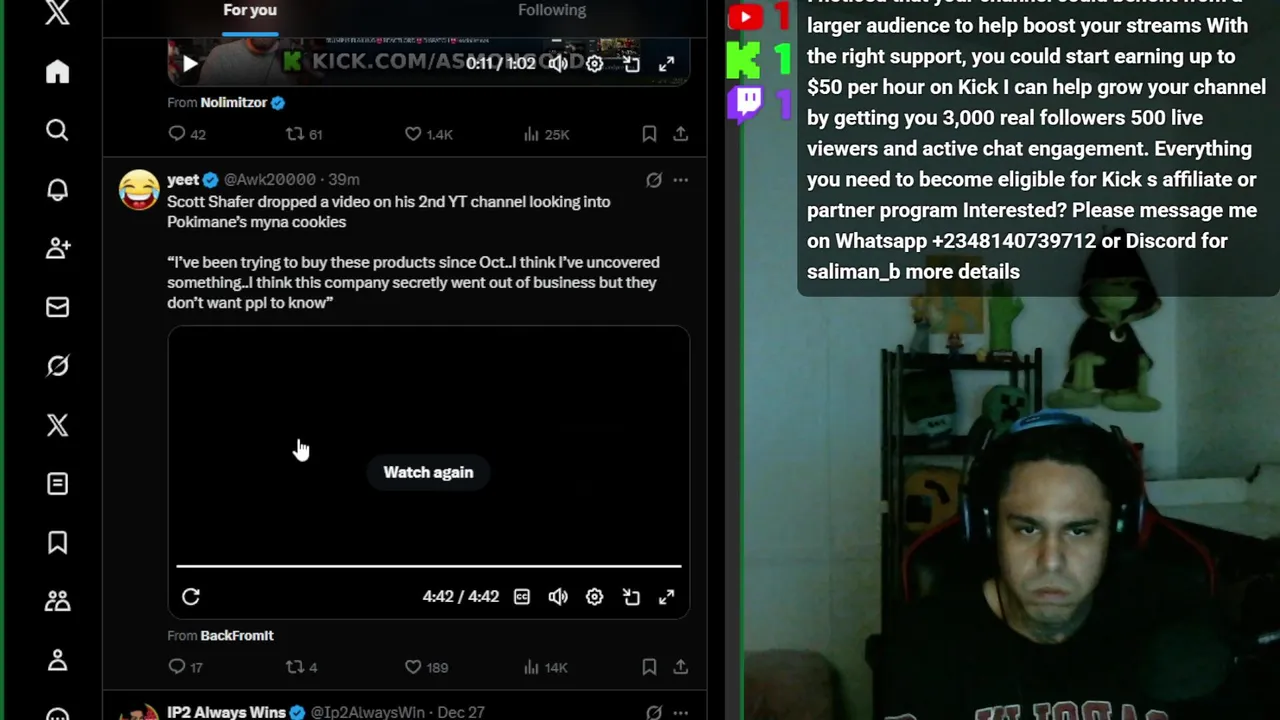Expand 4:42 video to fullscreen

pos(667,597)
